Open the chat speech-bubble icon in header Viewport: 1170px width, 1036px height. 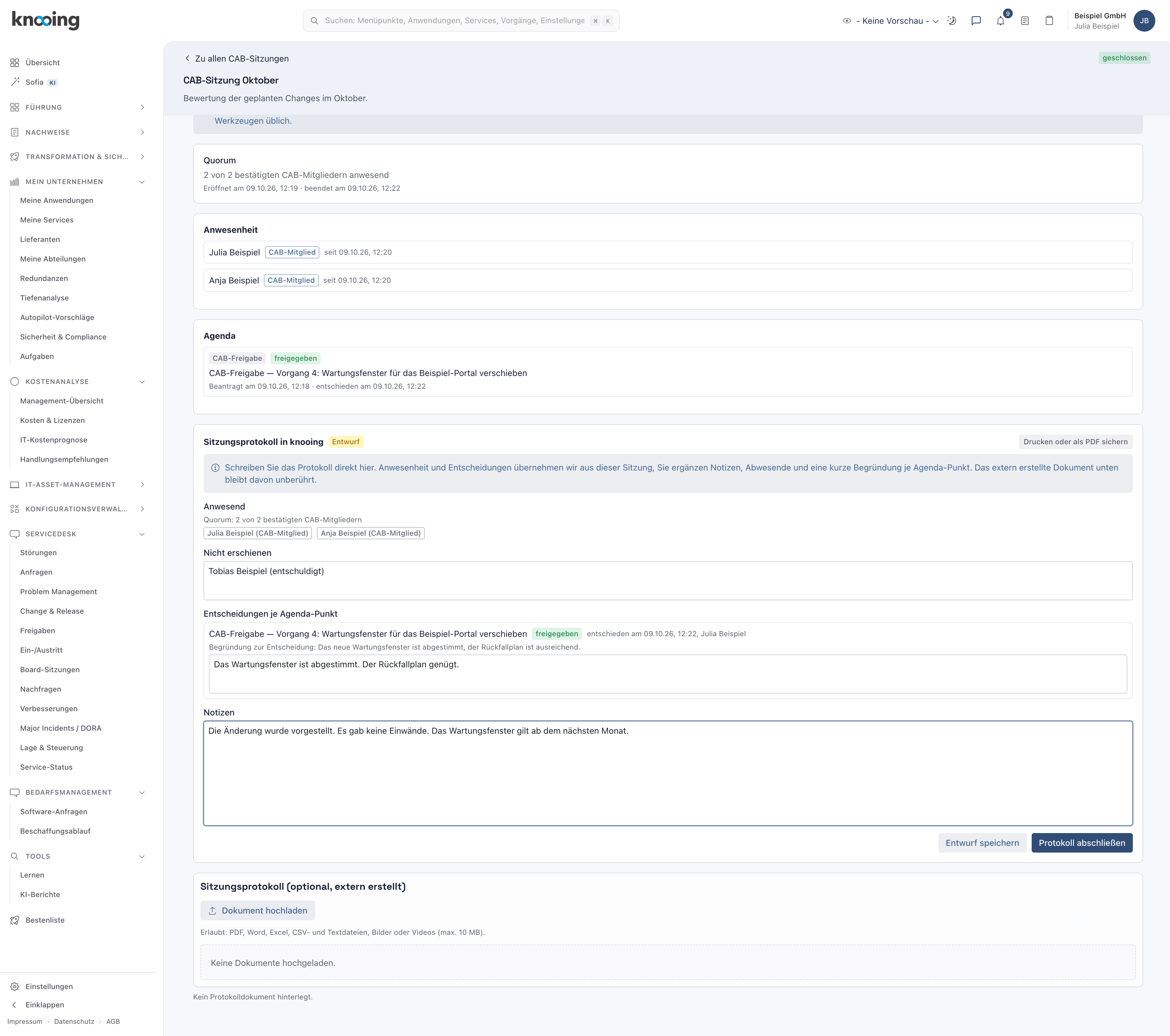[976, 21]
